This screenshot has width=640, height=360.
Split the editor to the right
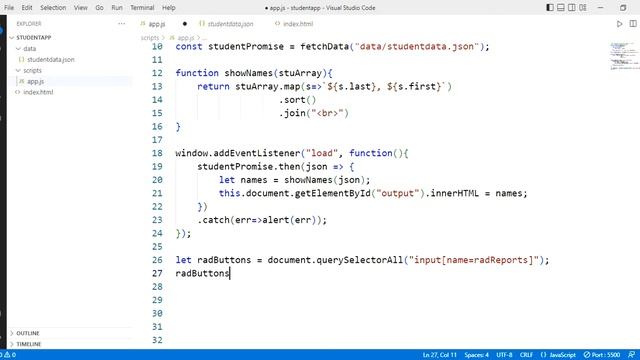point(633,24)
